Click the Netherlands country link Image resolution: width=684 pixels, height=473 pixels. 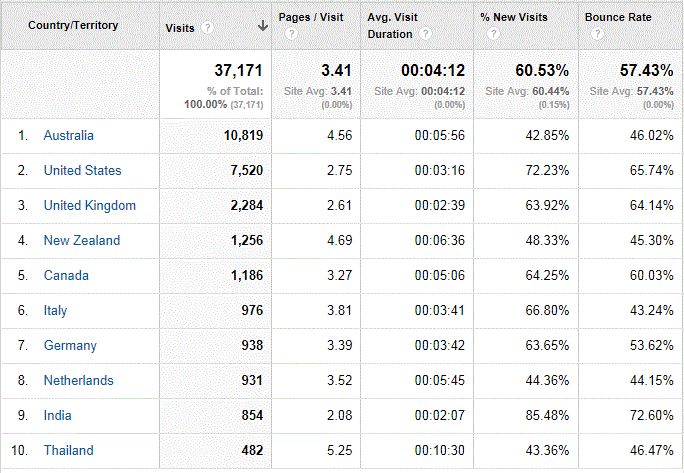pyautogui.click(x=78, y=380)
